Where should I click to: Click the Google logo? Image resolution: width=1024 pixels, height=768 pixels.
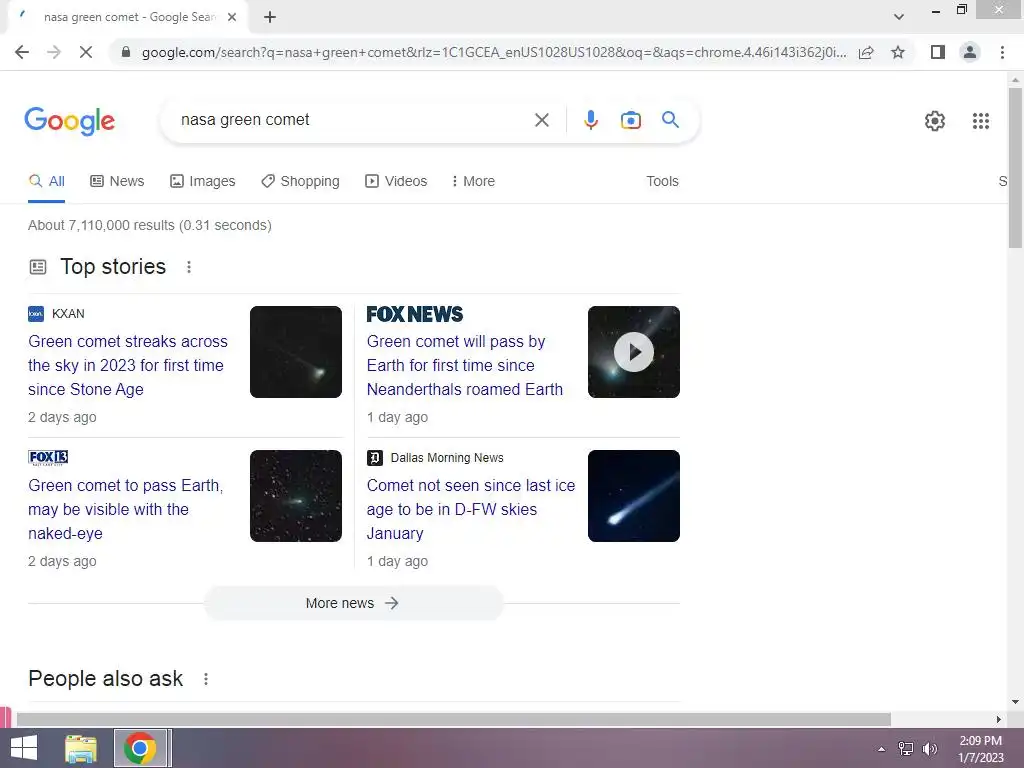pos(70,121)
